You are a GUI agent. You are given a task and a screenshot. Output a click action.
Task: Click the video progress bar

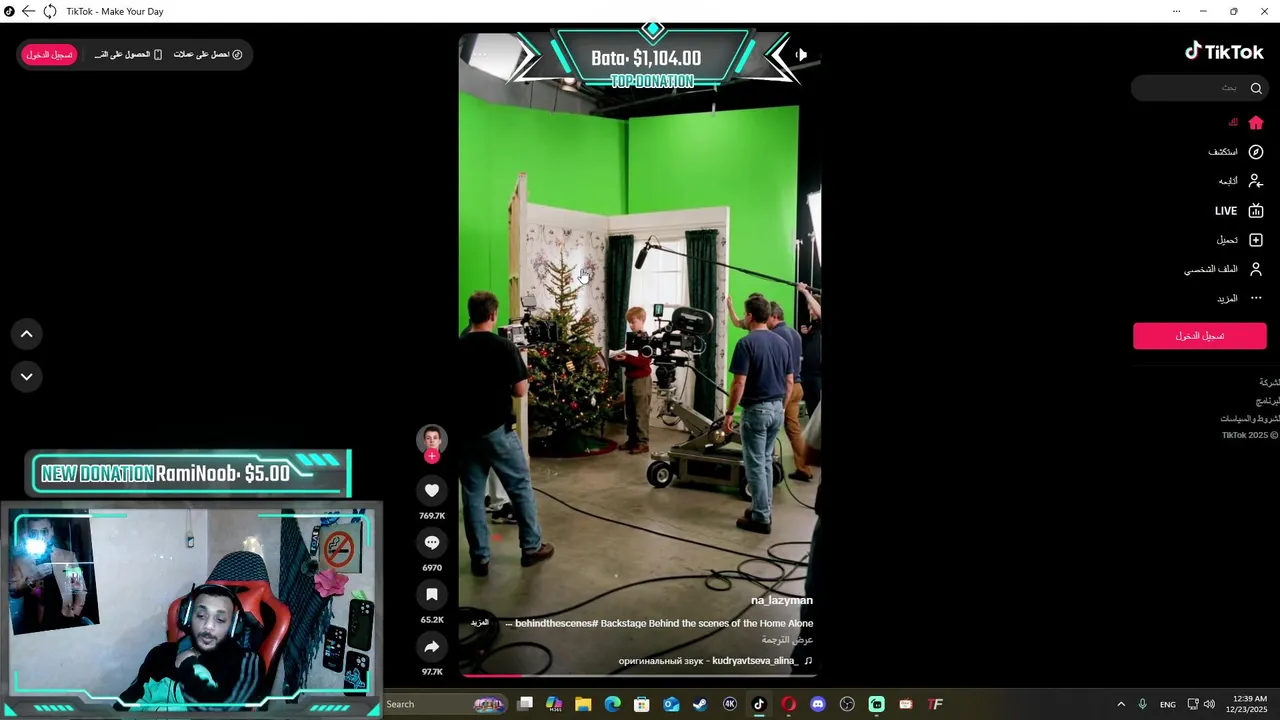coord(639,675)
